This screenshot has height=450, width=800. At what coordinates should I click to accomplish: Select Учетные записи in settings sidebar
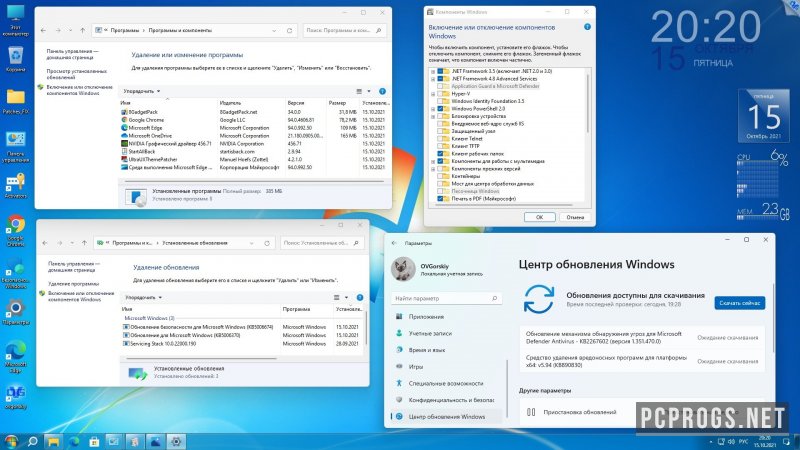click(x=430, y=333)
